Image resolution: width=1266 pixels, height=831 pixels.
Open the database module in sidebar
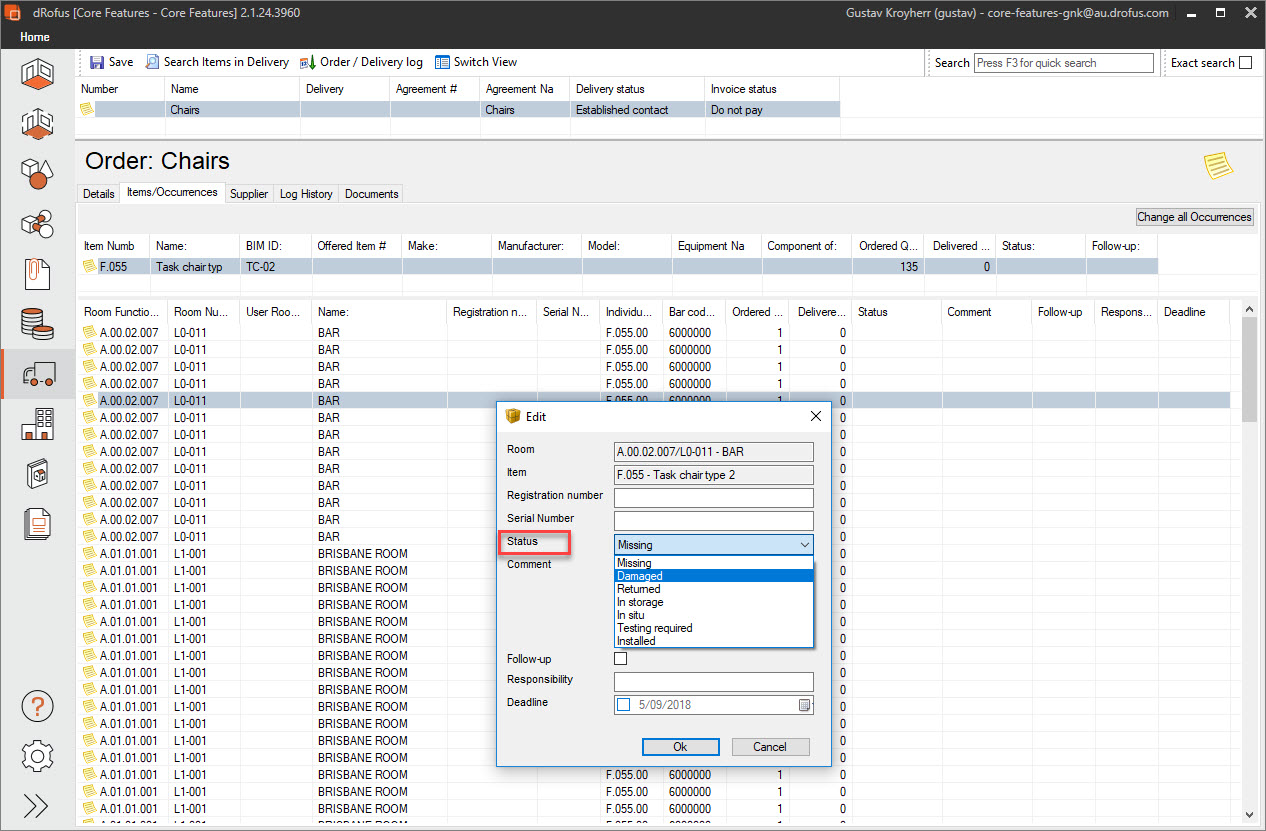click(x=37, y=323)
